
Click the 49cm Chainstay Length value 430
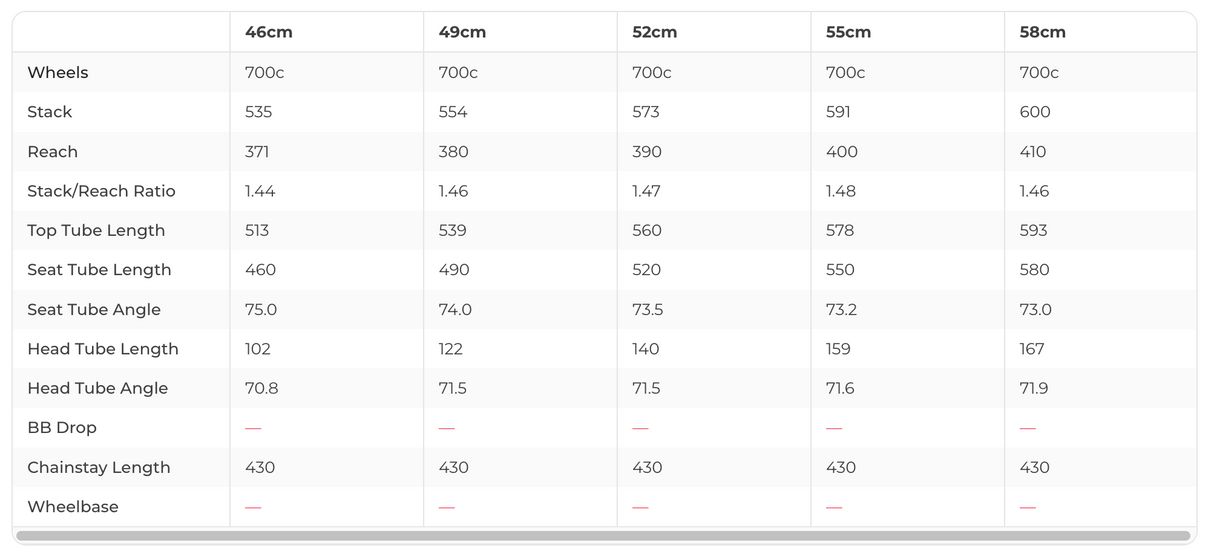click(453, 467)
